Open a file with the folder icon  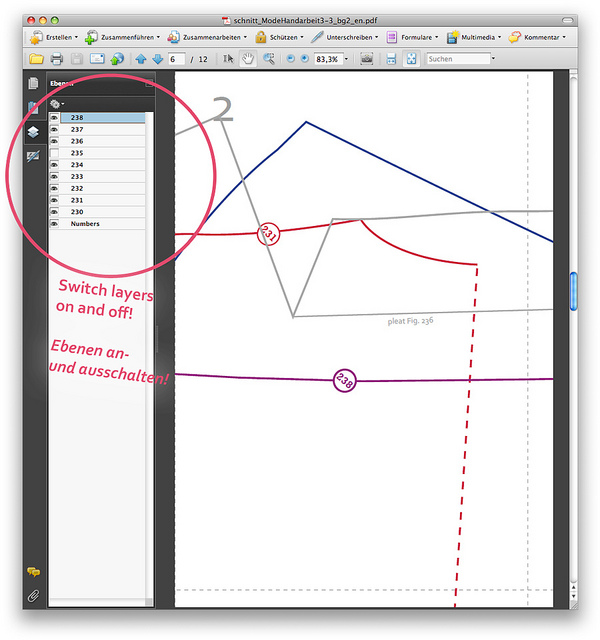pos(36,59)
